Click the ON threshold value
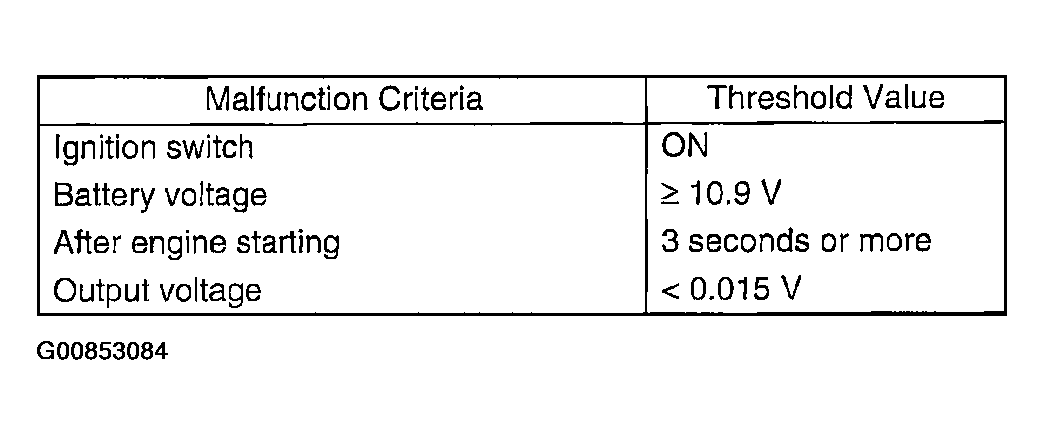The image size is (1044, 435). [x=685, y=146]
